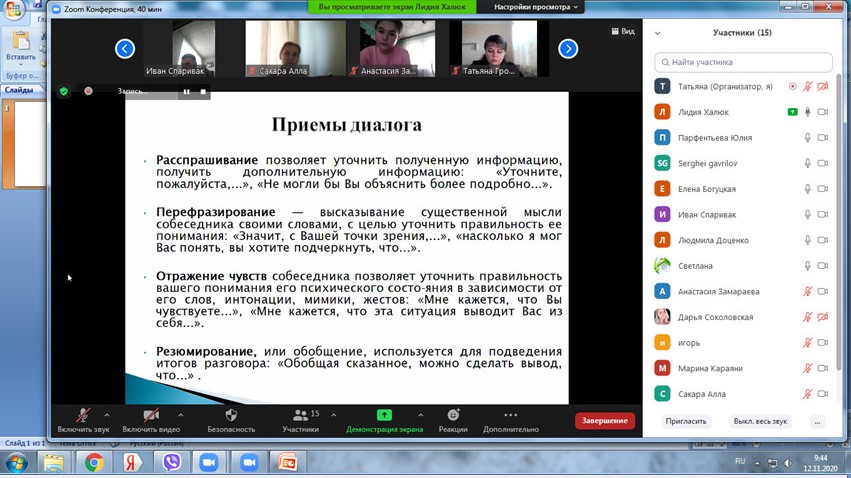Click the Участники participants icon
Viewport: 851px width, 478px height.
pyautogui.click(x=300, y=415)
